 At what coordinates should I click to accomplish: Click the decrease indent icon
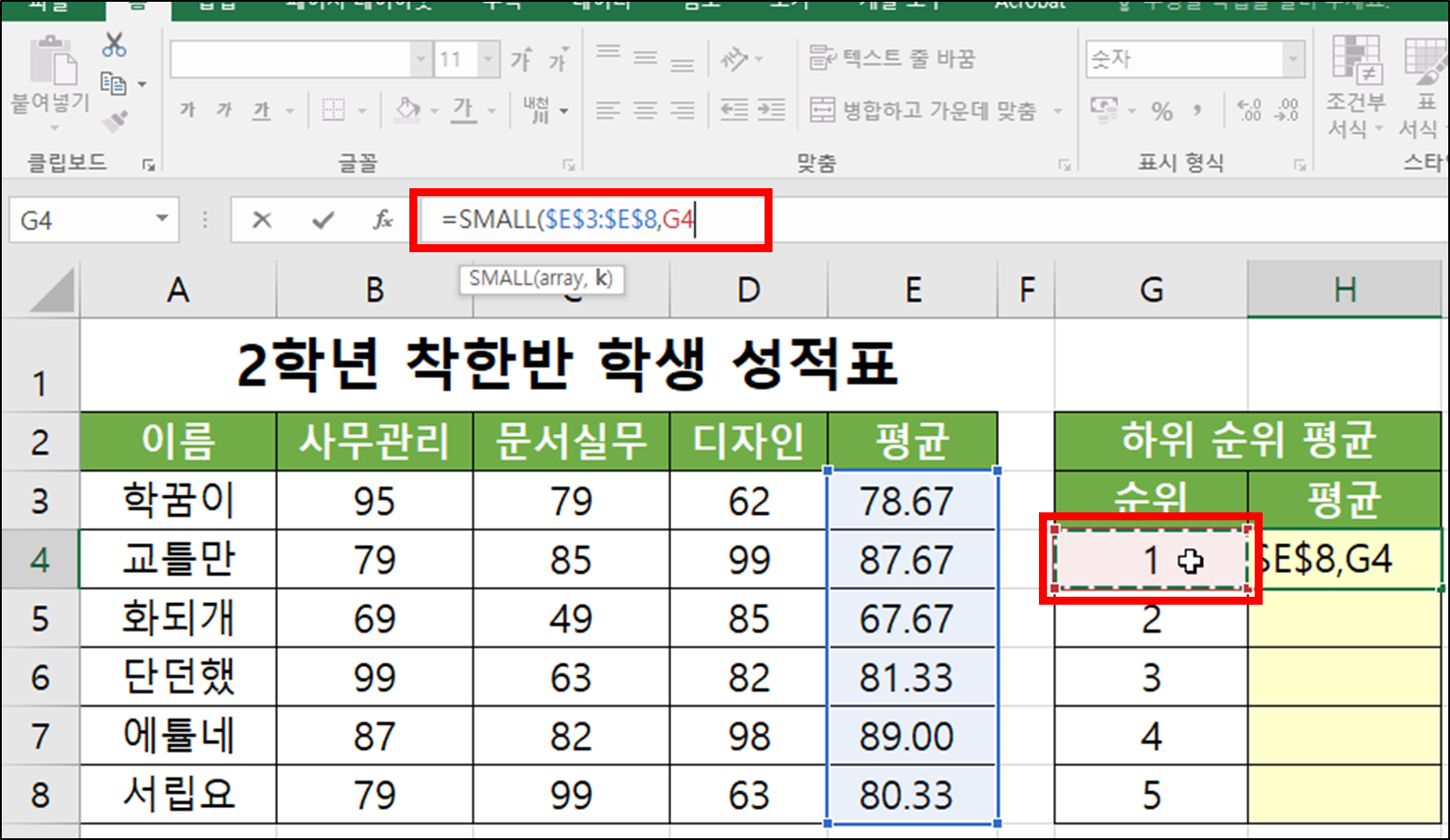[x=734, y=110]
